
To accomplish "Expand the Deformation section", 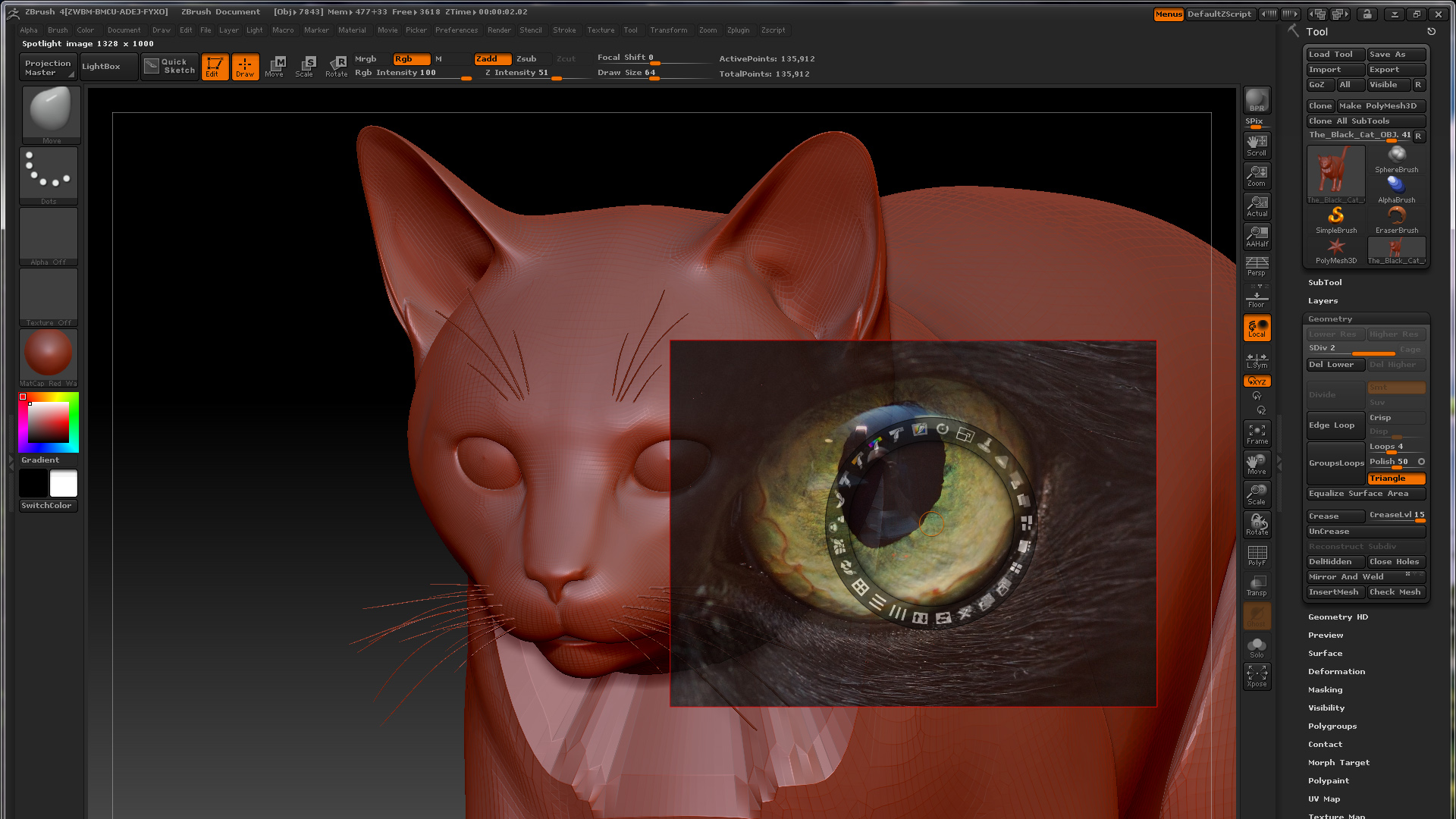I will coord(1336,672).
